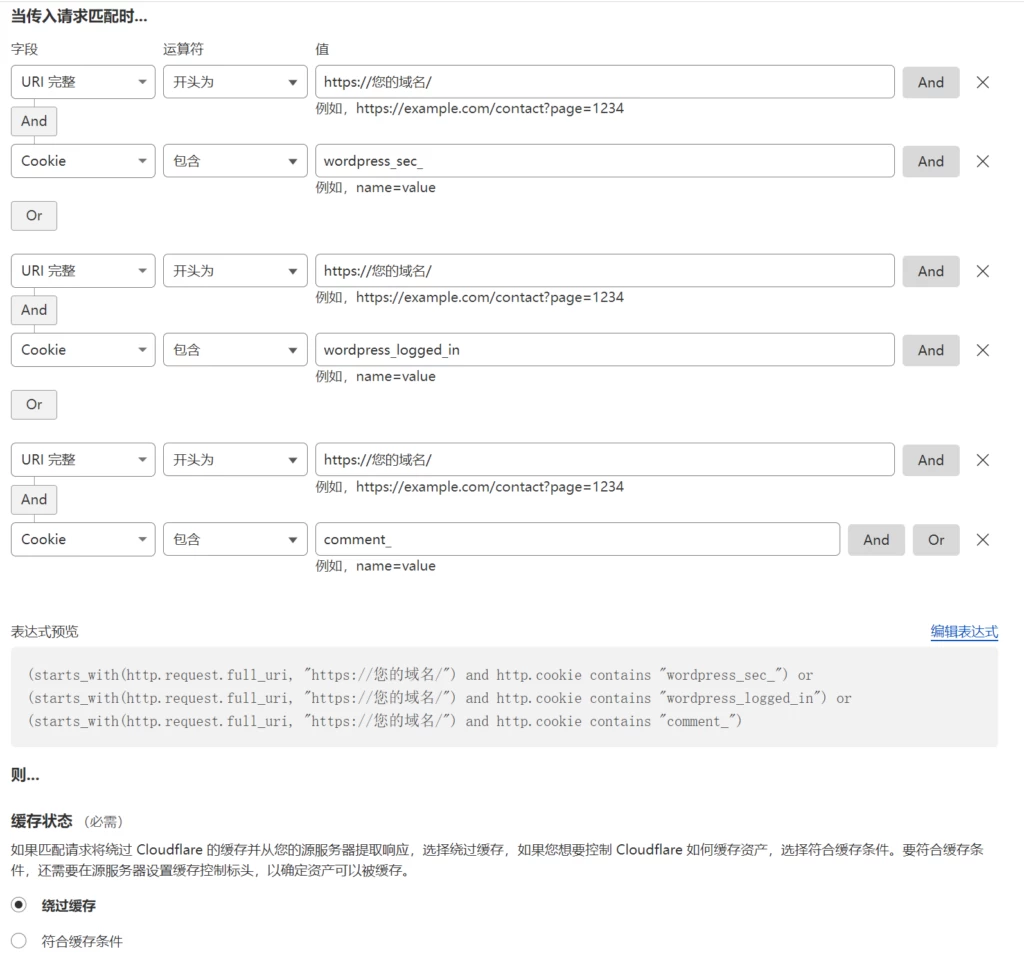Click the Or button on the comment_ row
The height and width of the screenshot is (956, 1024).
[x=936, y=539]
